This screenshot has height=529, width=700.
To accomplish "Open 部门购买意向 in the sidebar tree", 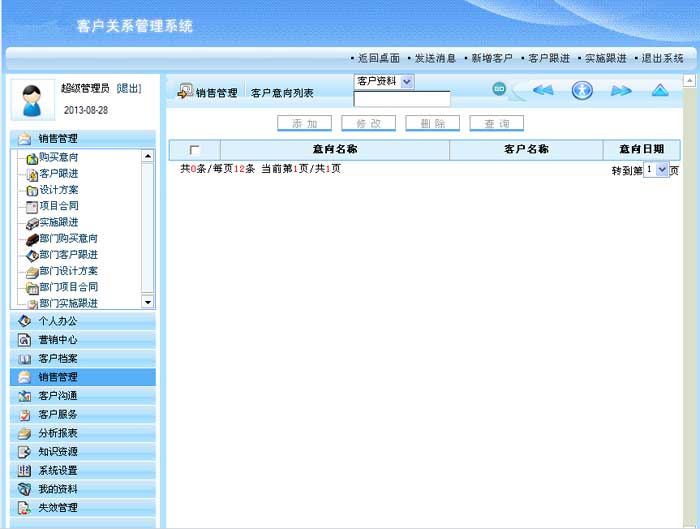I will click(68, 238).
